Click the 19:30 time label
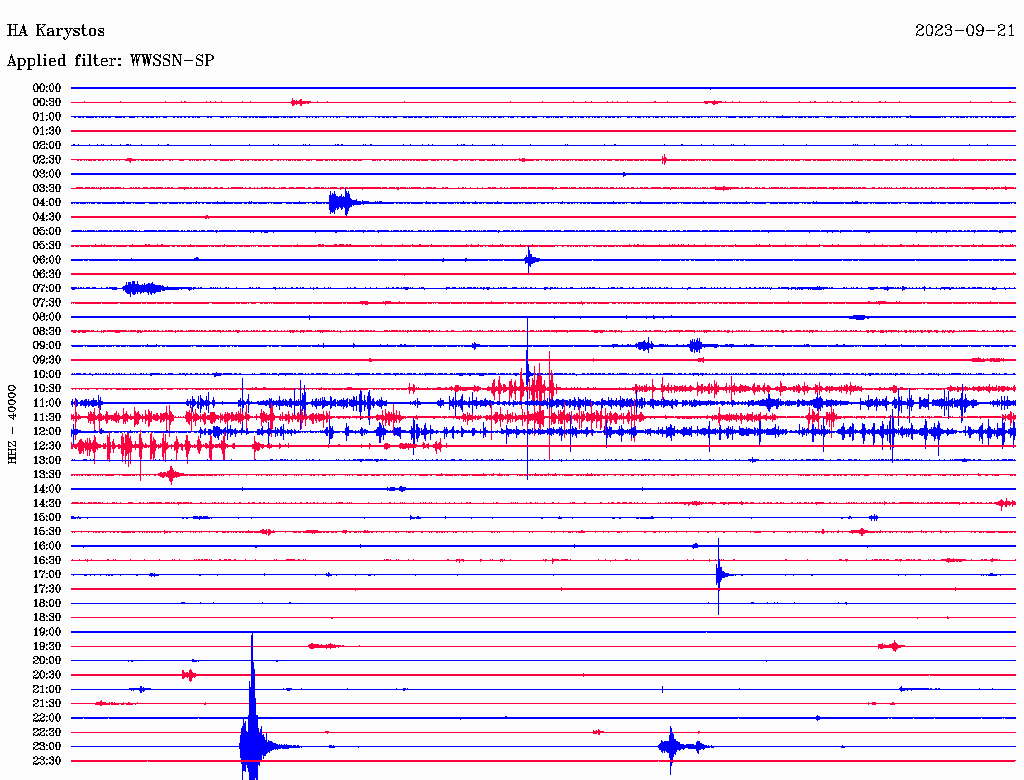This screenshot has height=780, width=1024. (x=47, y=646)
